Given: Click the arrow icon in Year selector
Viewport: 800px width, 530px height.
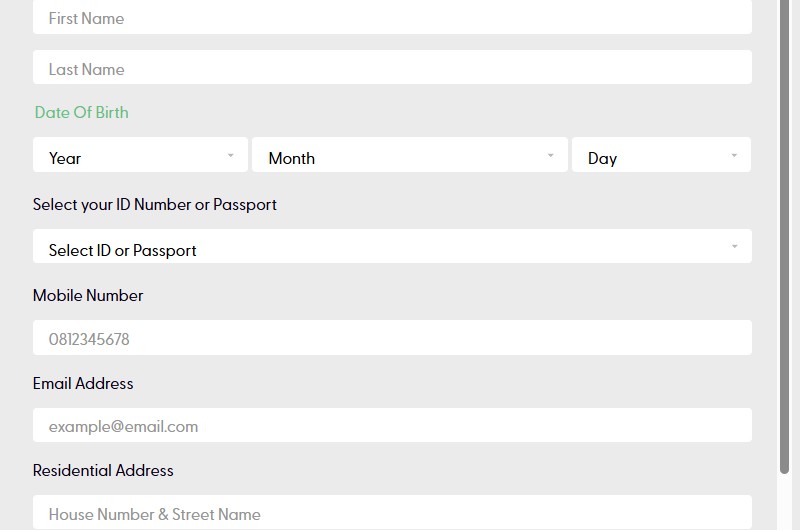Looking at the screenshot, I should pos(231,155).
